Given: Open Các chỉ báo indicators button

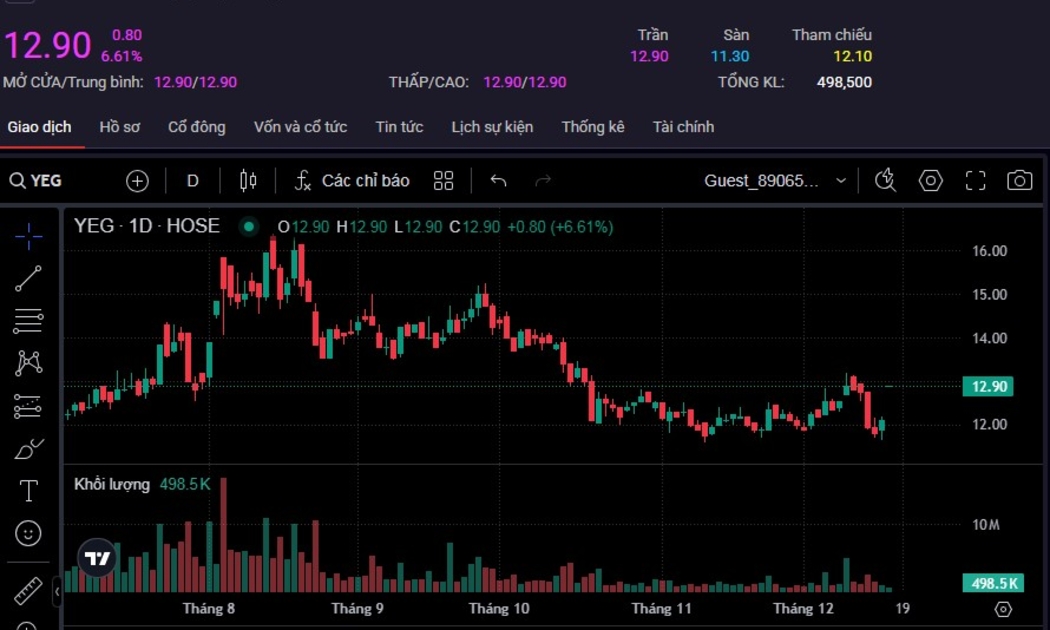Looking at the screenshot, I should tap(352, 181).
